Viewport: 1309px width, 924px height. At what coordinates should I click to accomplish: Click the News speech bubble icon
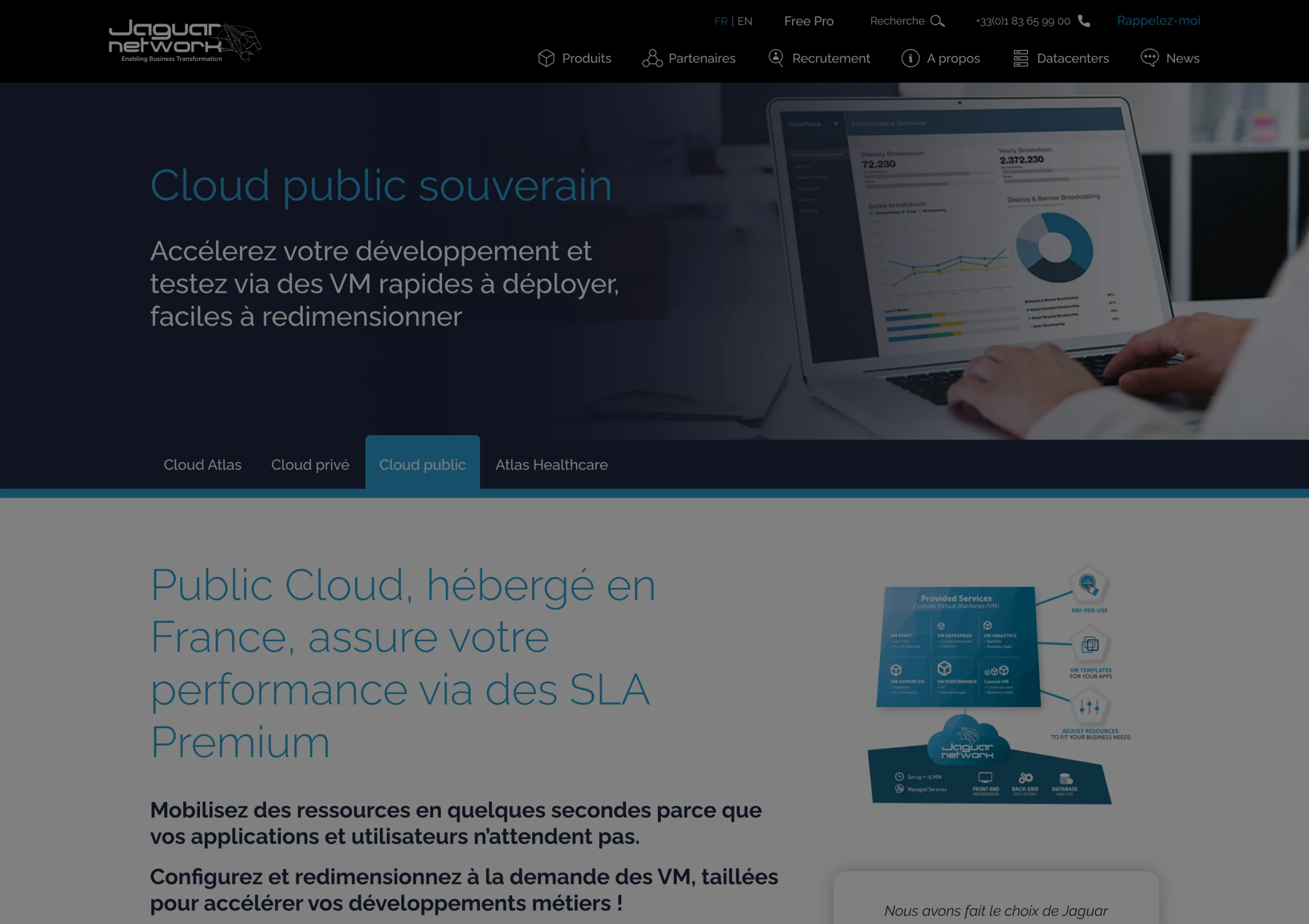point(1149,58)
